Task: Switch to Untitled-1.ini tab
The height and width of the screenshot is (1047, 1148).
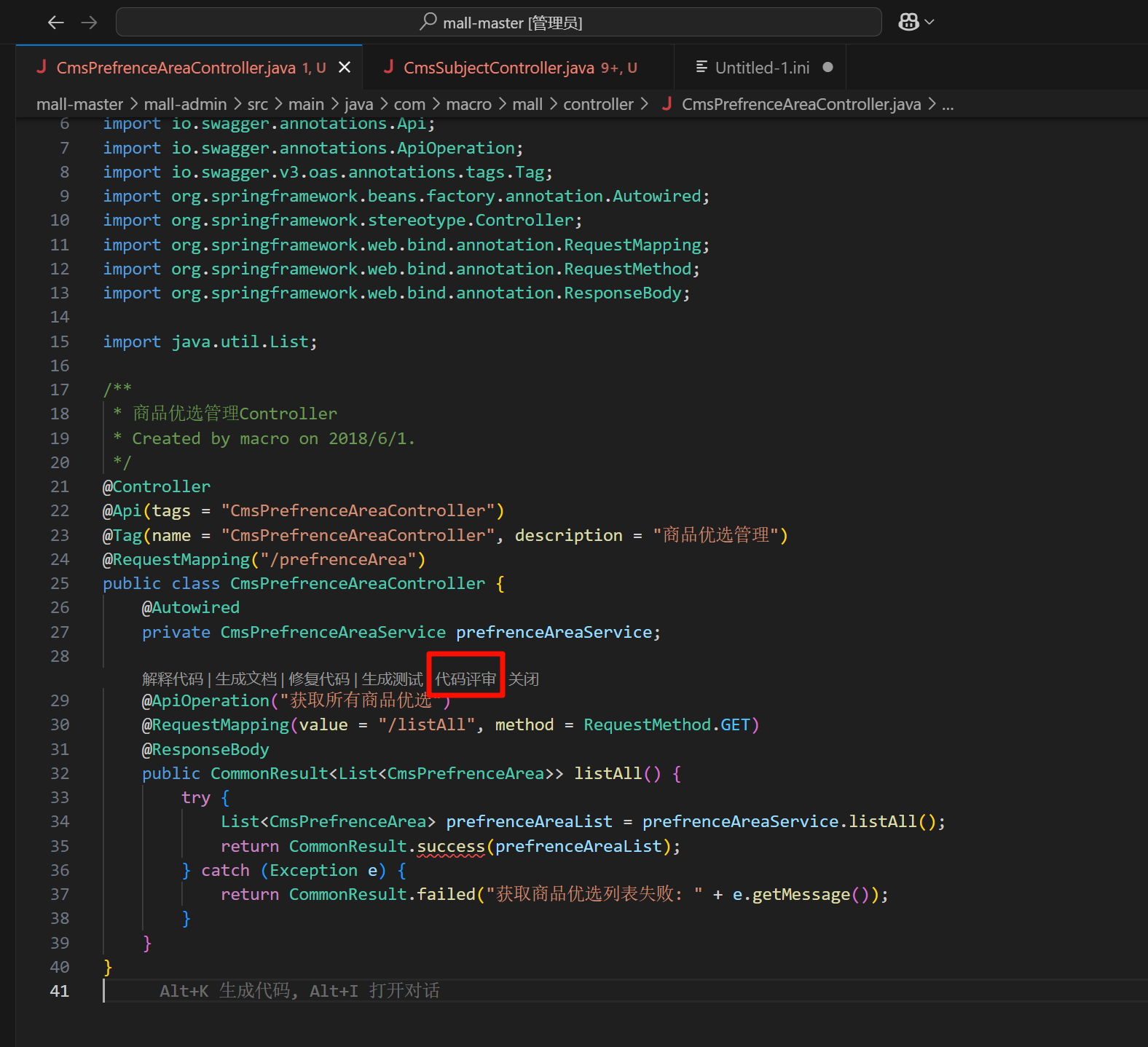Action: [x=761, y=68]
